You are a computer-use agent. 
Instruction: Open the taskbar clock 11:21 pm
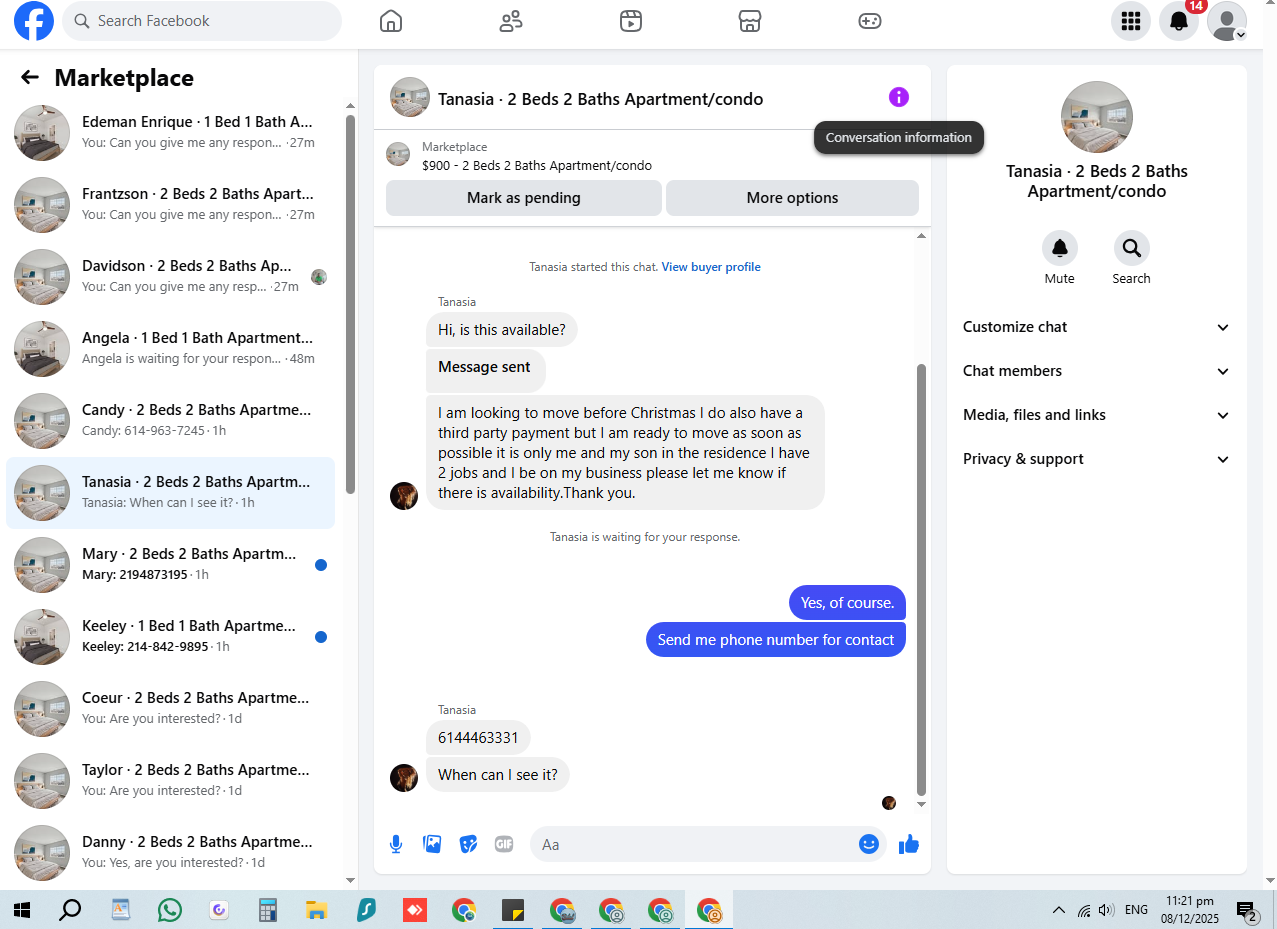[1190, 910]
